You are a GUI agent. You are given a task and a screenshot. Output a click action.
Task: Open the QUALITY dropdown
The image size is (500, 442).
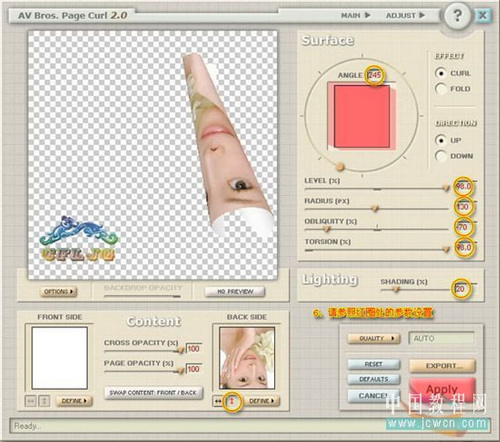pyautogui.click(x=374, y=338)
